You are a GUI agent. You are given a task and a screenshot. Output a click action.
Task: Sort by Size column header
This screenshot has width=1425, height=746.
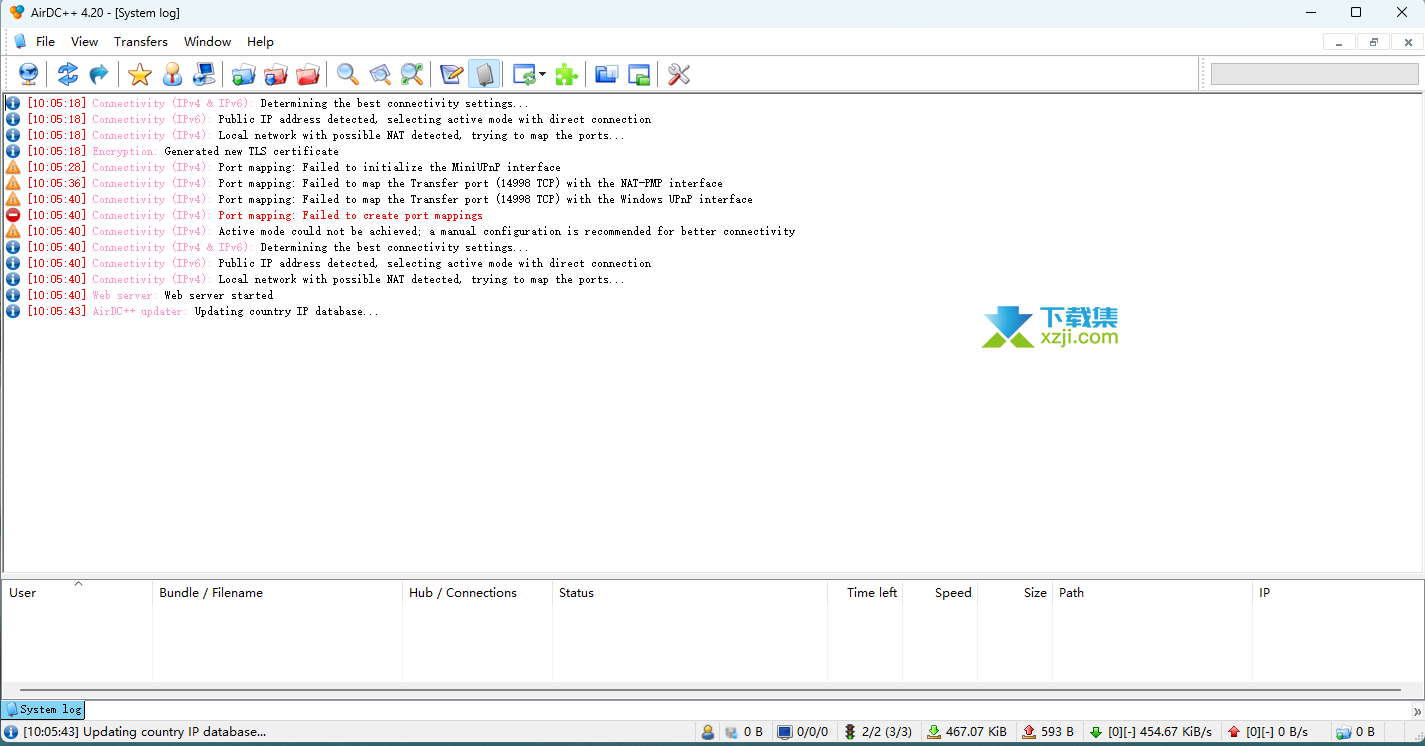click(x=1015, y=593)
